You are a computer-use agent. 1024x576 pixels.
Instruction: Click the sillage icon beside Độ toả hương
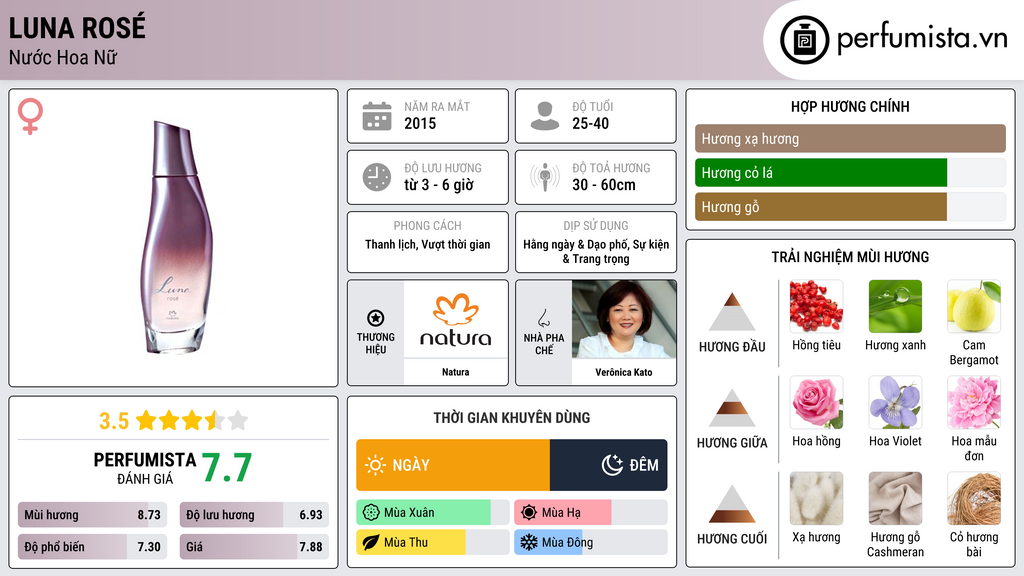(545, 177)
